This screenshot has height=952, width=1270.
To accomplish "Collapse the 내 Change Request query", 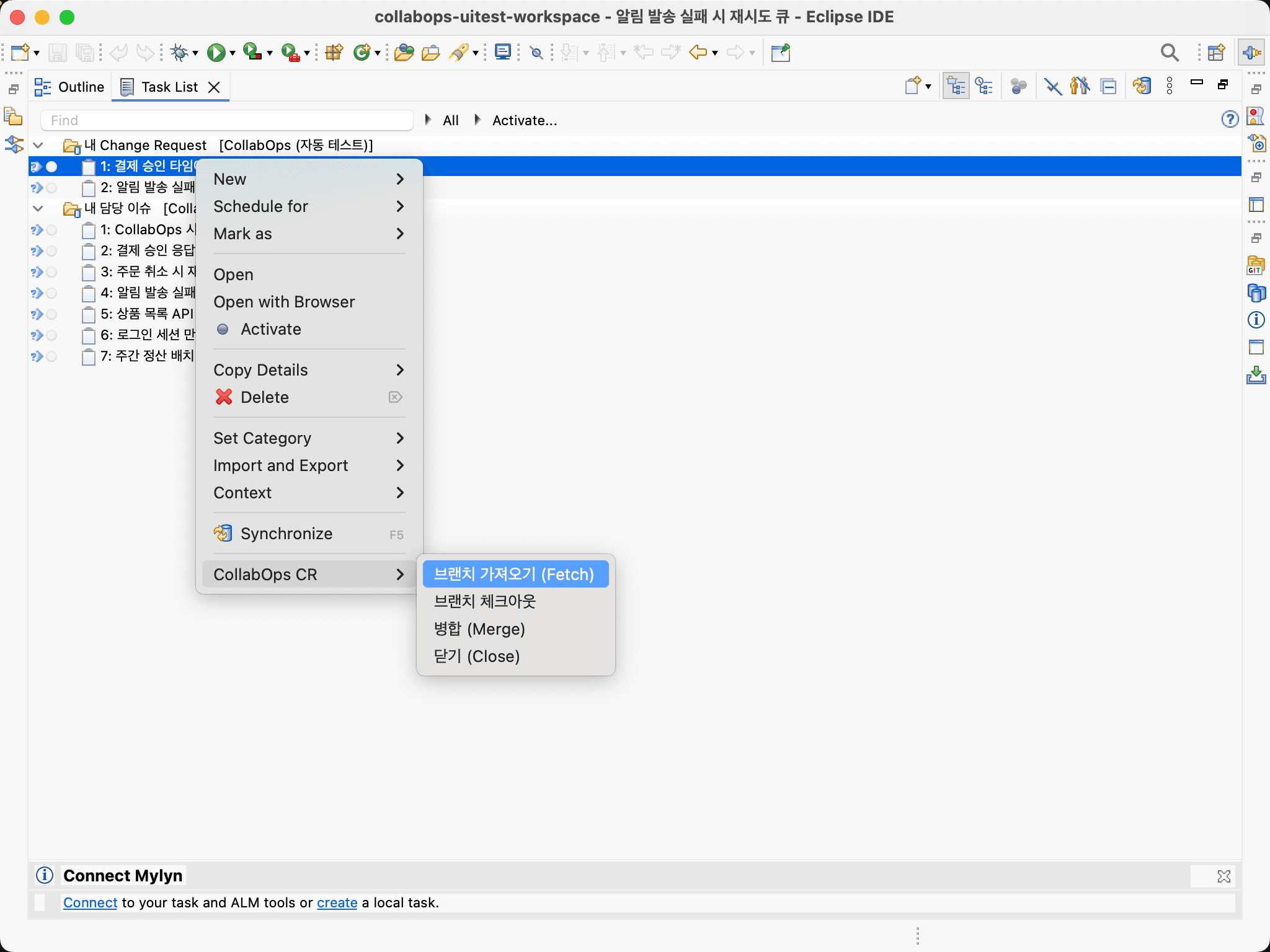I will (x=38, y=145).
